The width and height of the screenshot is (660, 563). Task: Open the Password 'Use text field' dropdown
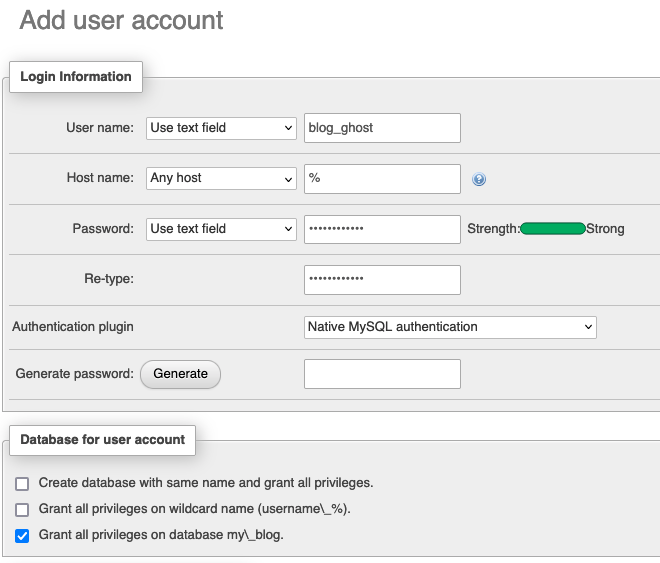coord(221,229)
